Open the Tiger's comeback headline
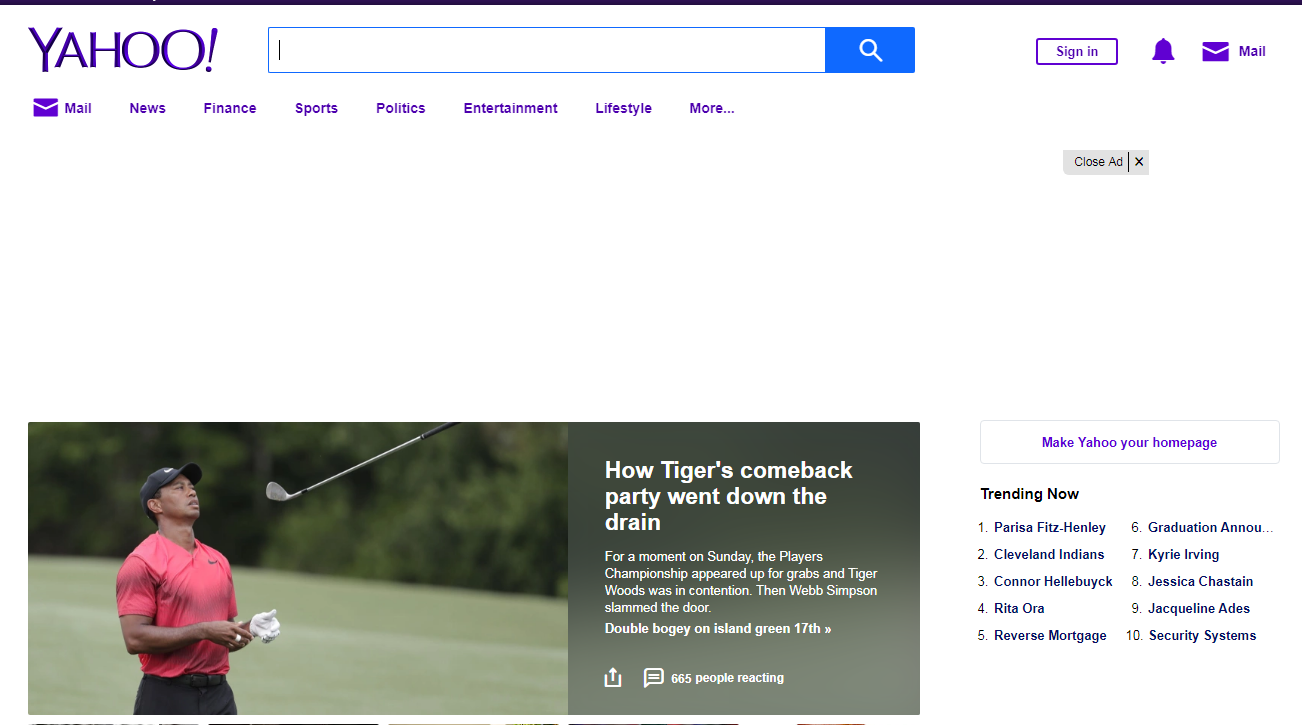Viewport: 1302px width, 725px height. click(729, 496)
